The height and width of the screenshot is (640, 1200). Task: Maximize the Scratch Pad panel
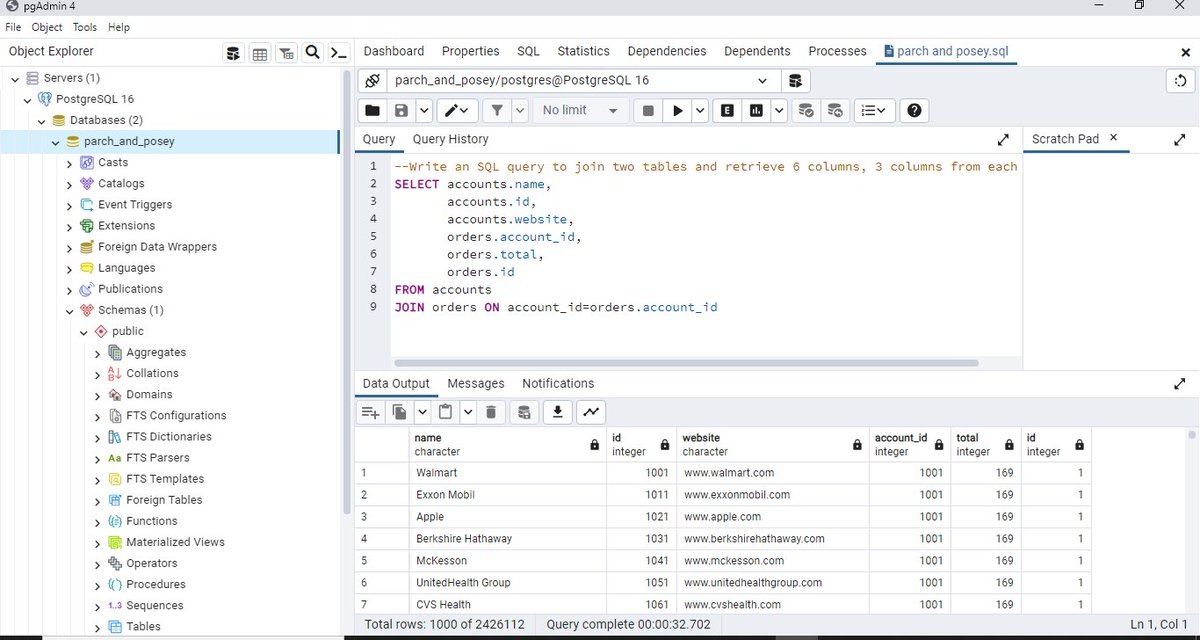pos(1179,140)
